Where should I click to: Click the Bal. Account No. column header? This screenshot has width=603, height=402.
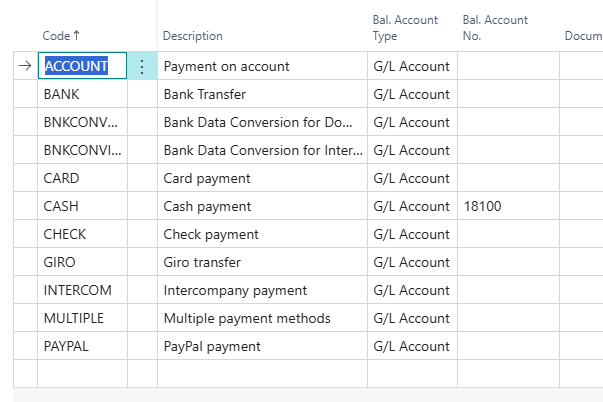(495, 28)
